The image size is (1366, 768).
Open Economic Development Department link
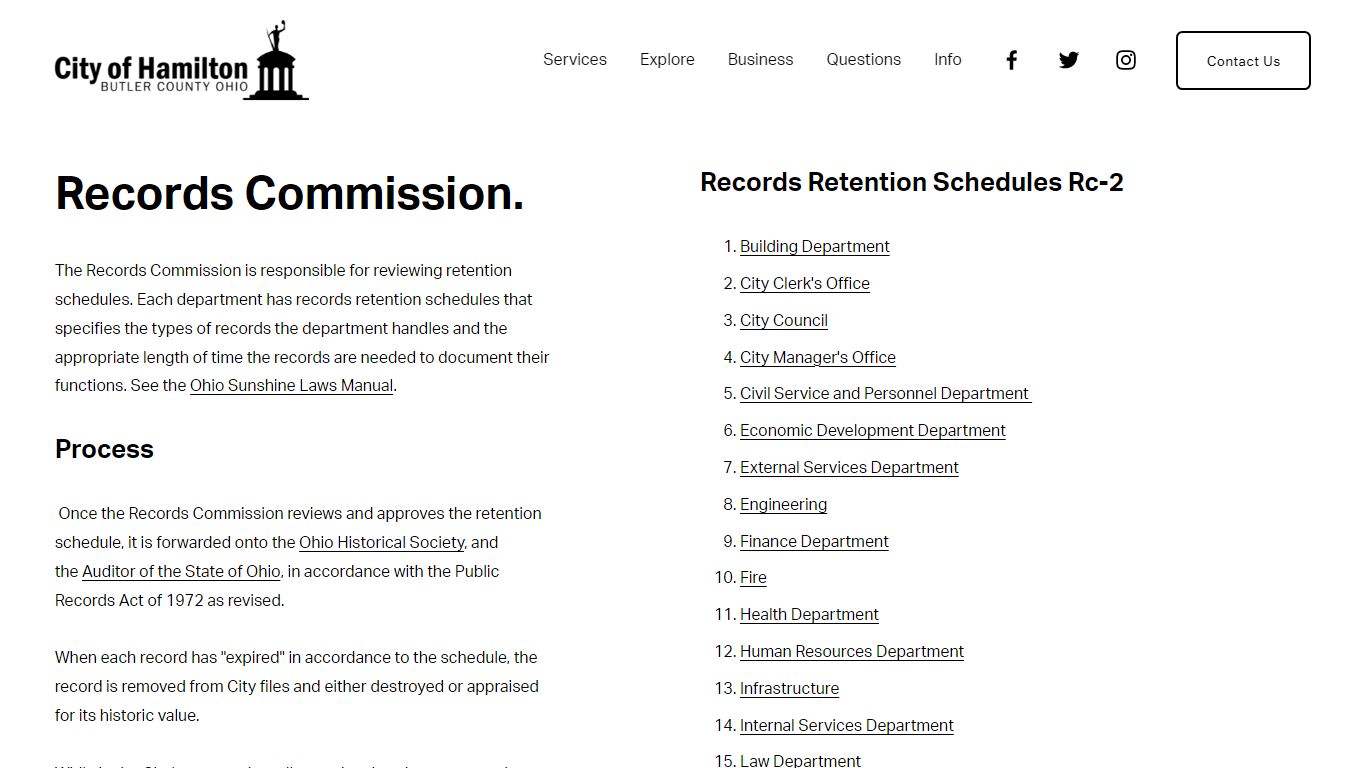tap(873, 431)
